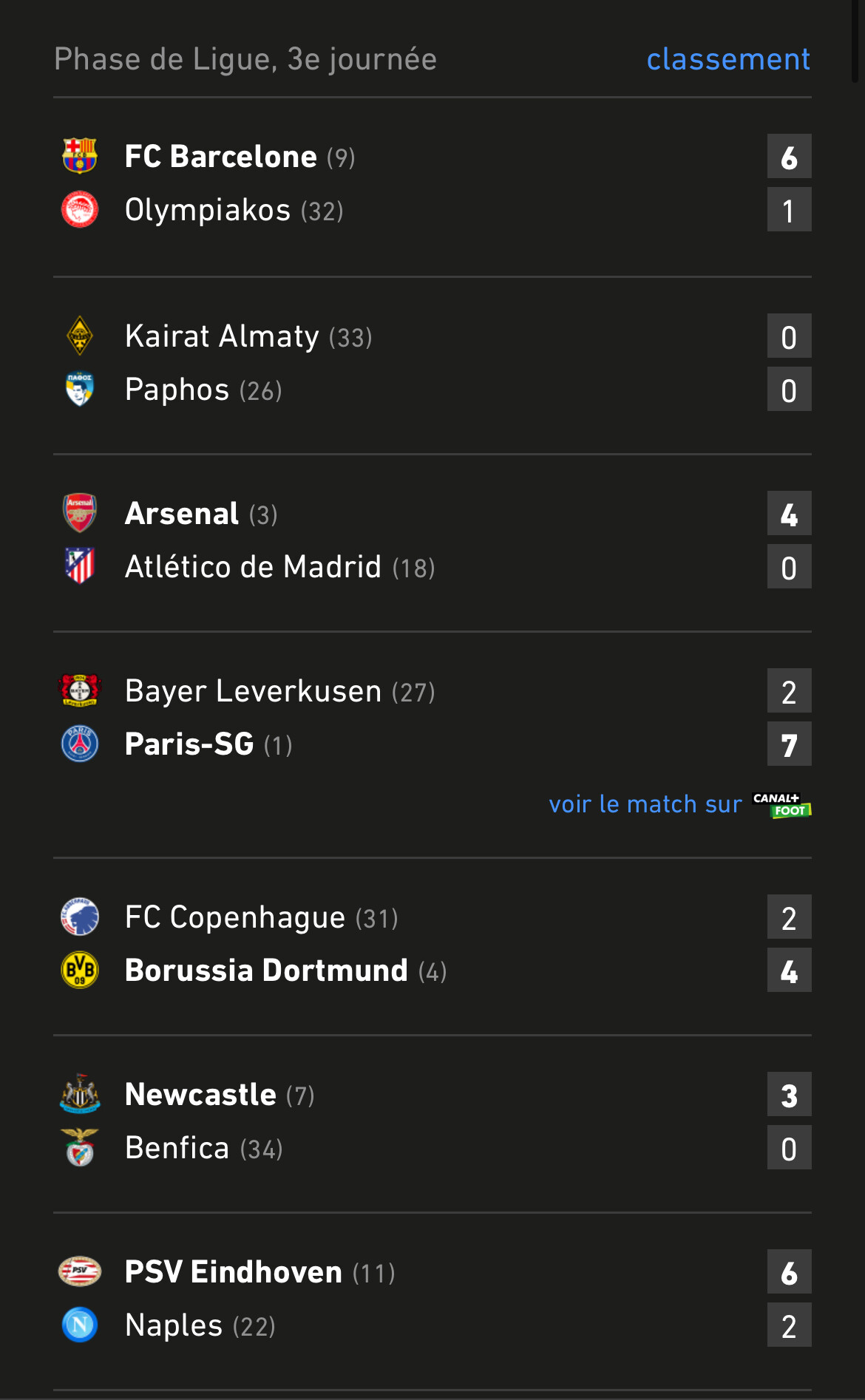Click the Paris-SG round logo
Screen dimensions: 865x1400
pos(80,744)
